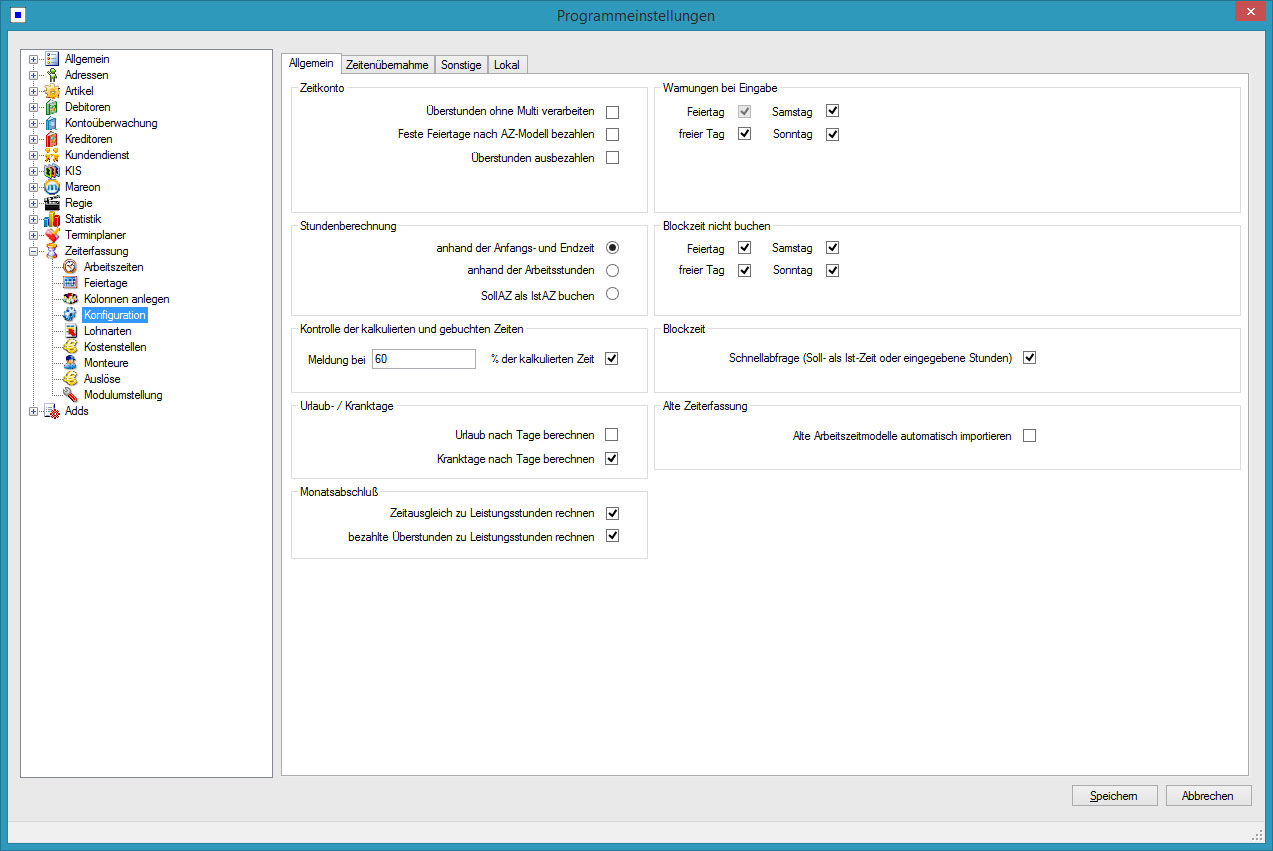
Task: Collapse the Zeiterfassung tree node
Action: click(x=33, y=251)
